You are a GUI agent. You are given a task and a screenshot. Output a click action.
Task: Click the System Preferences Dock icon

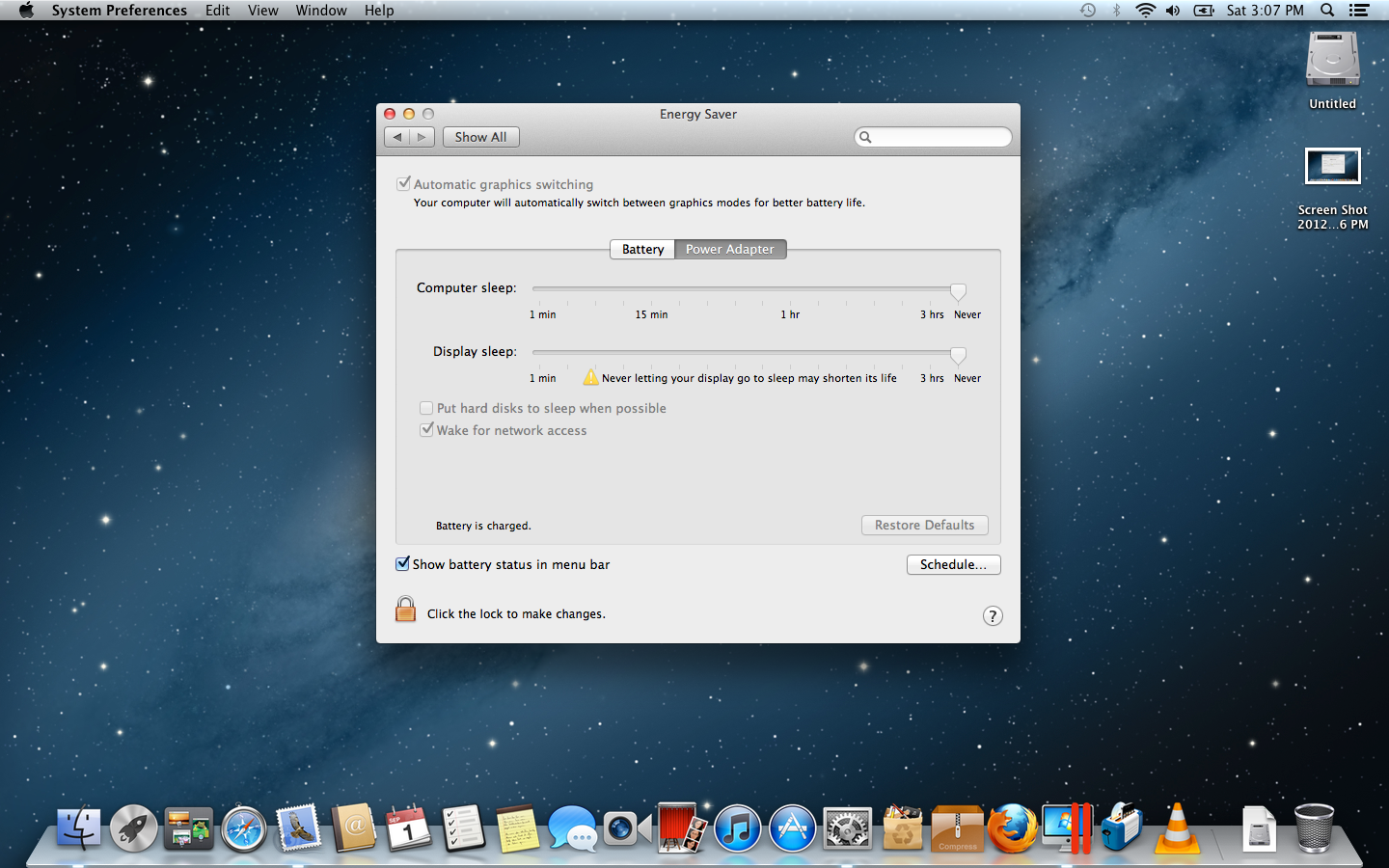[x=848, y=828]
